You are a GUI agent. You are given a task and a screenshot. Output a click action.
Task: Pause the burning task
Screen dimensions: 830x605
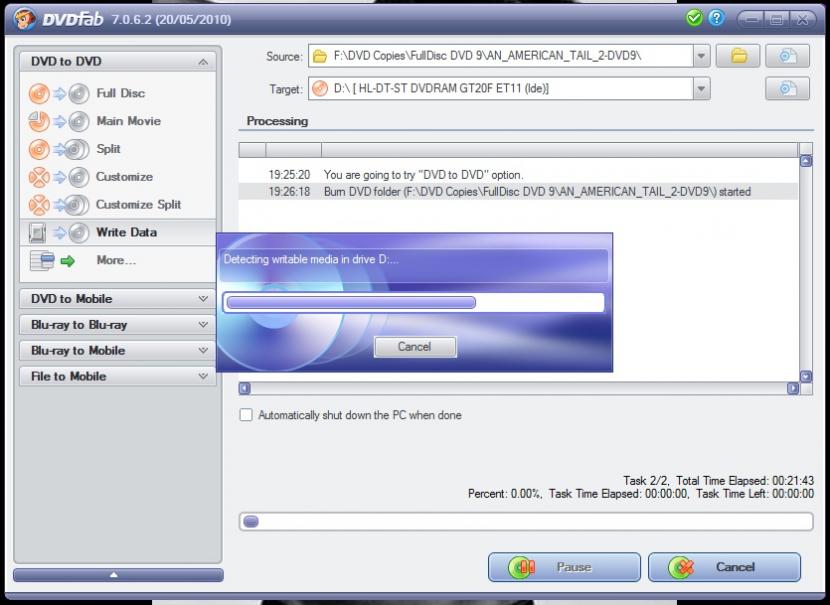[x=564, y=567]
